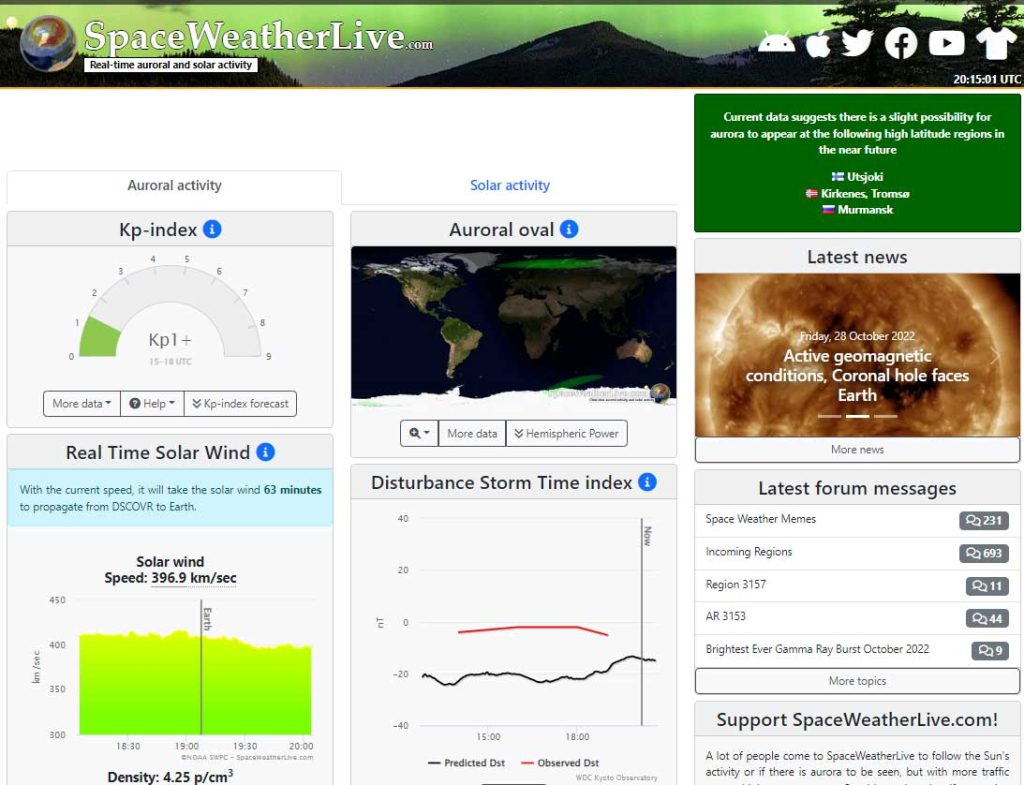Show info about the Auroral oval
The width and height of the screenshot is (1024, 785).
click(x=569, y=229)
